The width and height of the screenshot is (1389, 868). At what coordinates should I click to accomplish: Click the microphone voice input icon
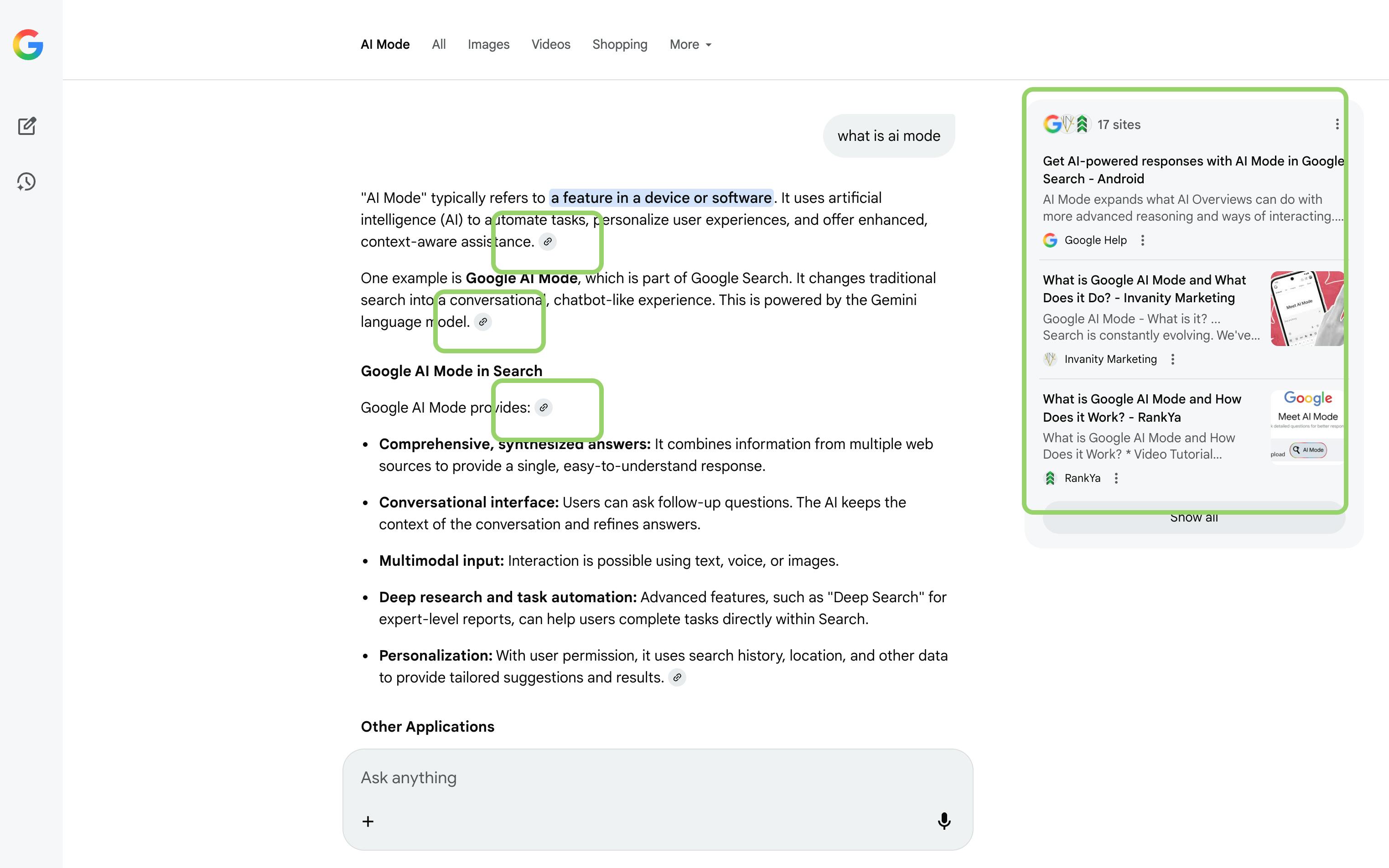[x=943, y=821]
